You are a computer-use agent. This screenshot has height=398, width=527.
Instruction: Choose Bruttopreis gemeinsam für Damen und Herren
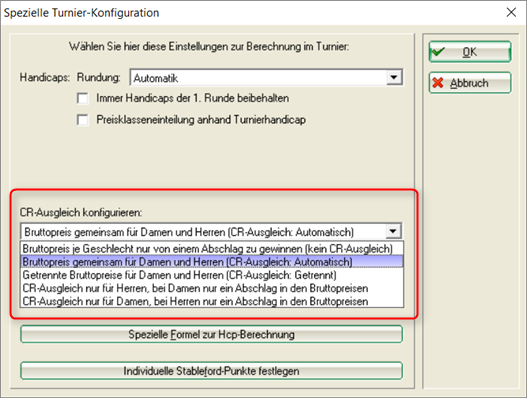212,262
